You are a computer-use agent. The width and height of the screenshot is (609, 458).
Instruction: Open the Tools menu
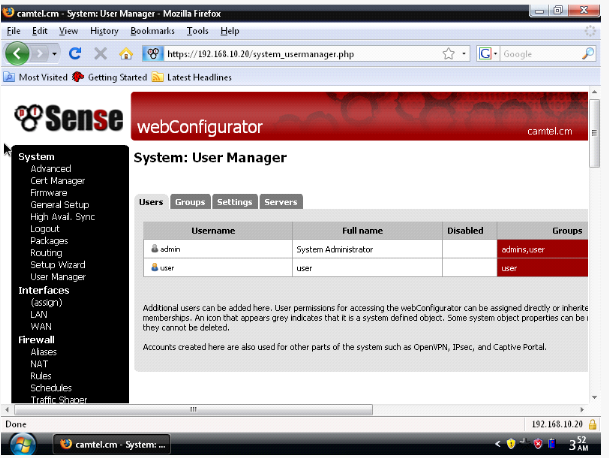[197, 31]
